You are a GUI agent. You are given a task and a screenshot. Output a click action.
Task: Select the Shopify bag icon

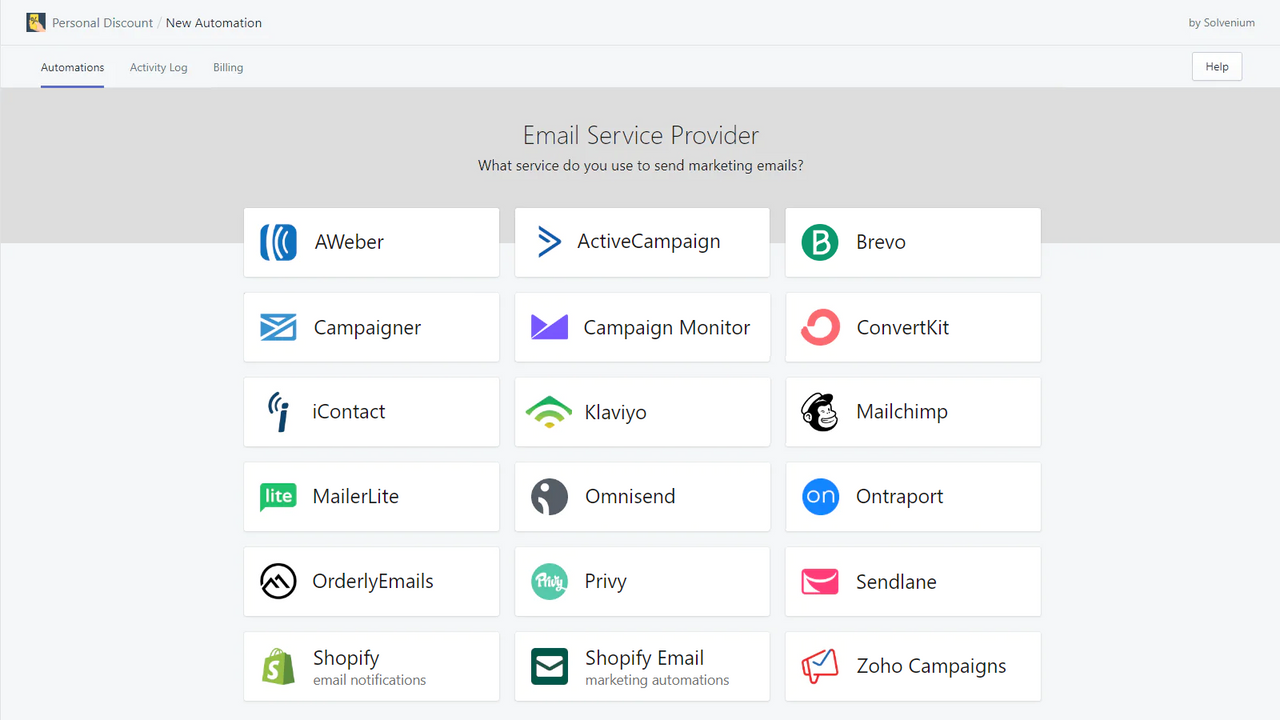click(x=278, y=666)
